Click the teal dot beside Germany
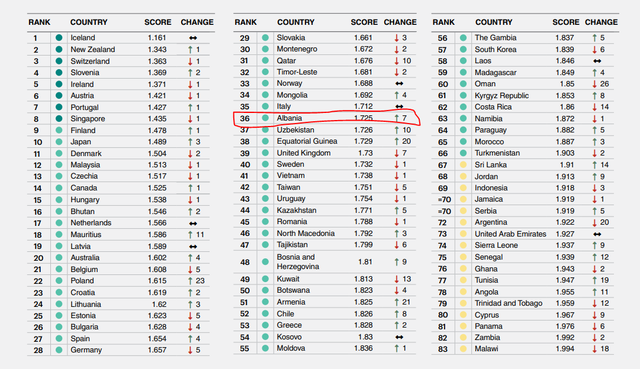Screen dimensions: 640x369 click(x=59, y=350)
